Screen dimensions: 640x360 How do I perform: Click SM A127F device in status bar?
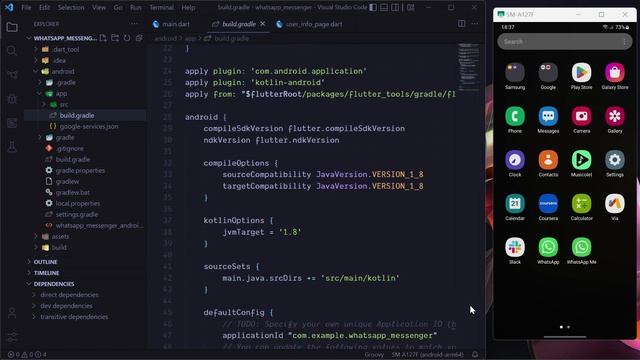427,355
